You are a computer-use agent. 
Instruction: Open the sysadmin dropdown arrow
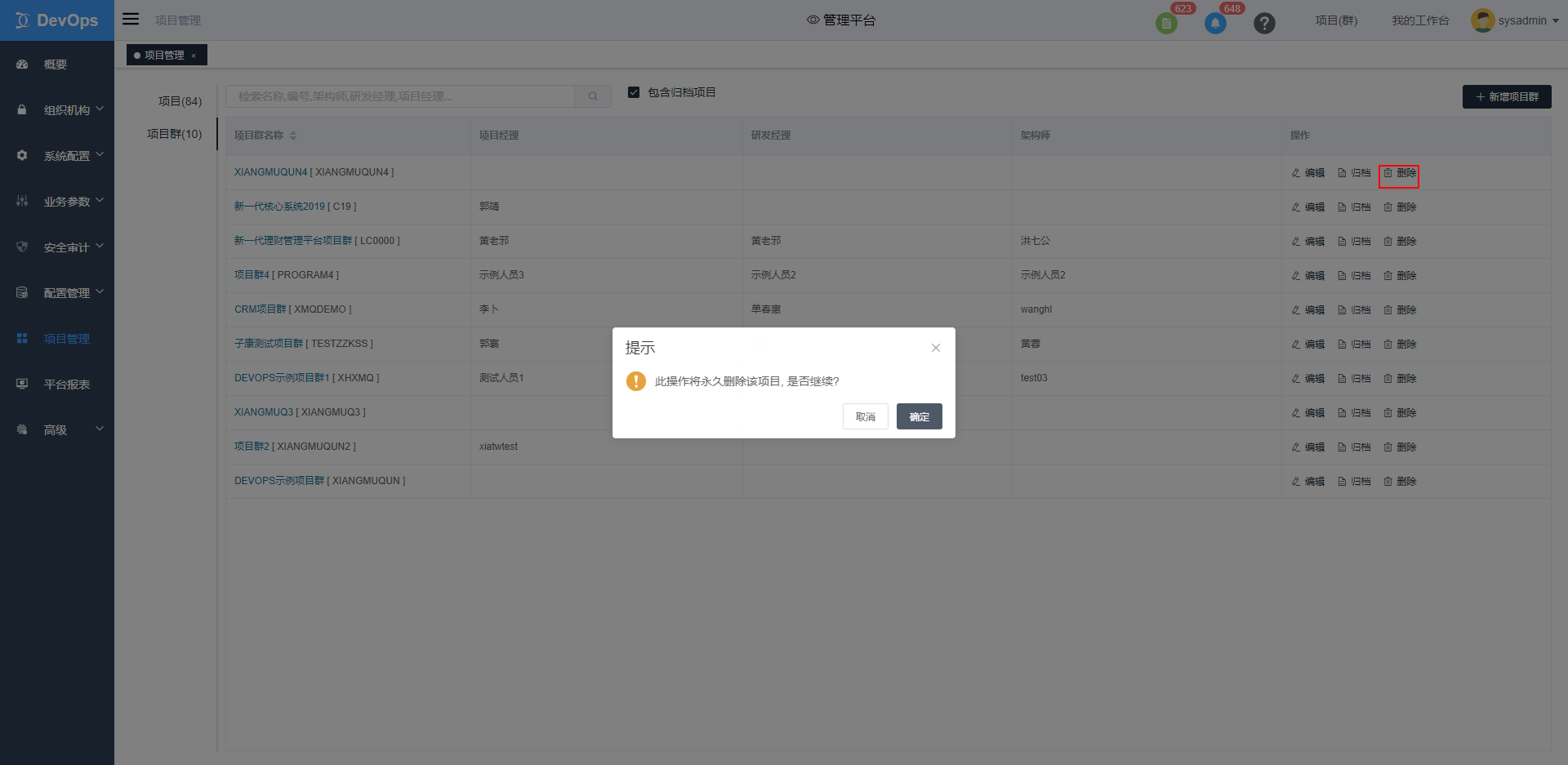(x=1556, y=21)
